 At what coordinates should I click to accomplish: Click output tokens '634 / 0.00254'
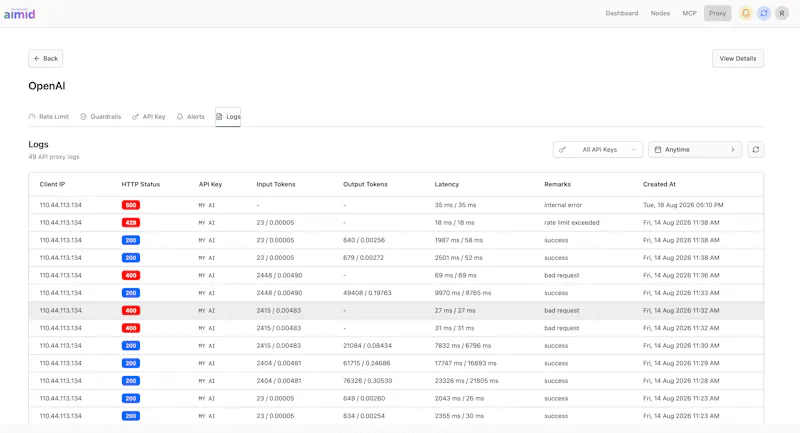tap(364, 416)
